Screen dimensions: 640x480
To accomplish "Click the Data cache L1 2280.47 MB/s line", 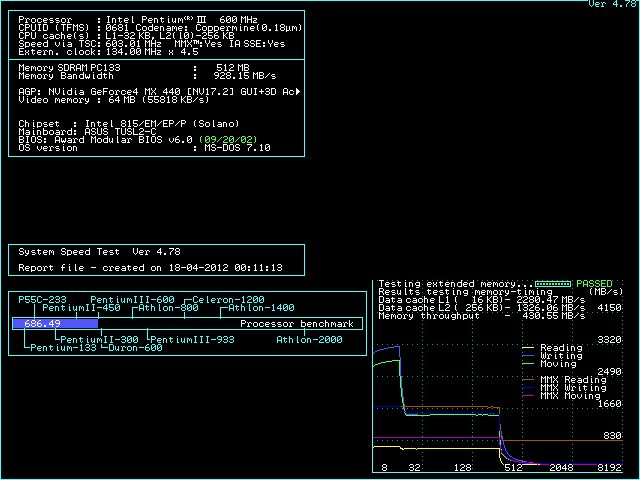I will (482, 300).
